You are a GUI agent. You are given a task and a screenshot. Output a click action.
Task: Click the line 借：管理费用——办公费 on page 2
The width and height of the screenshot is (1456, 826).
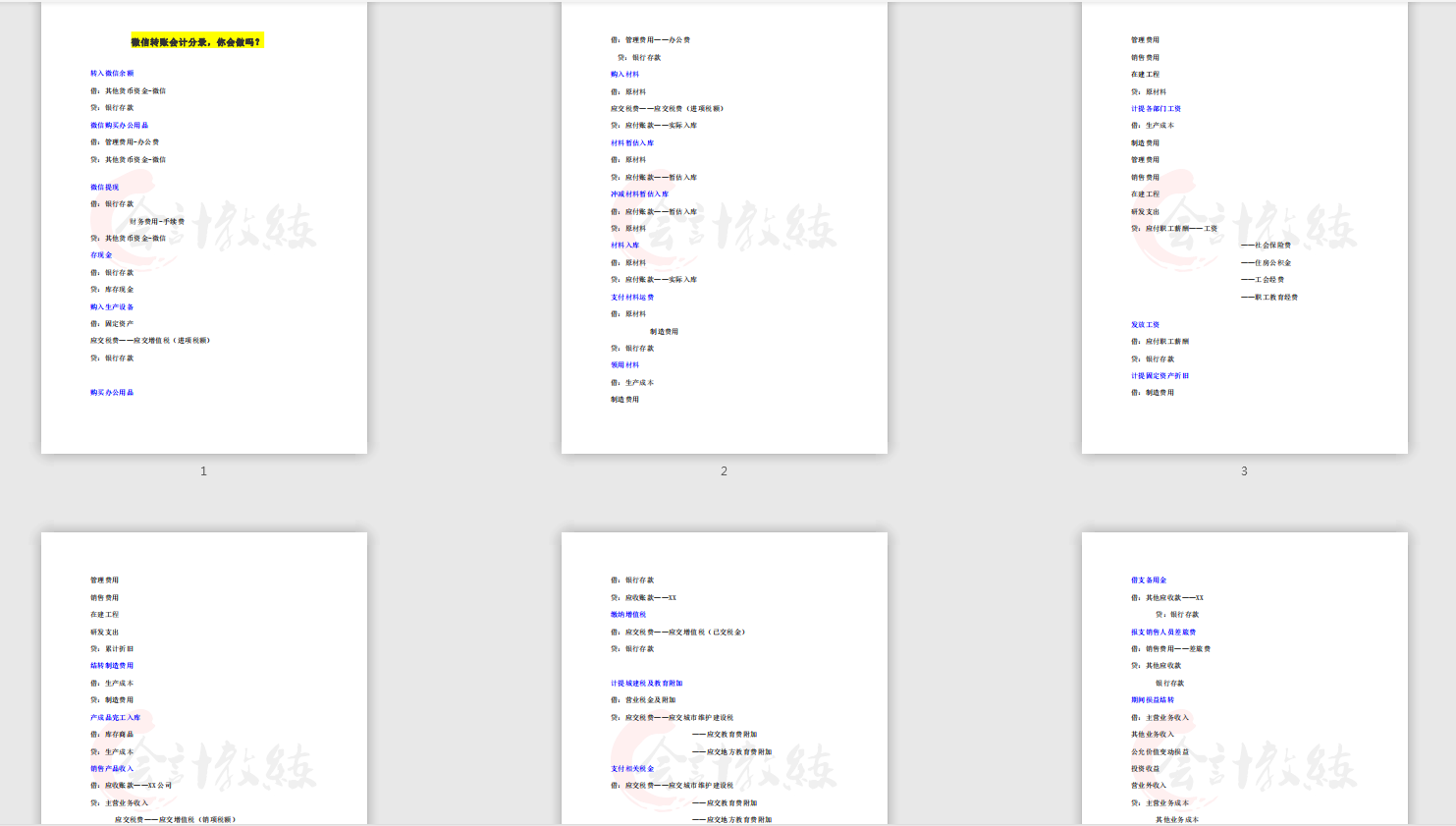tap(651, 40)
